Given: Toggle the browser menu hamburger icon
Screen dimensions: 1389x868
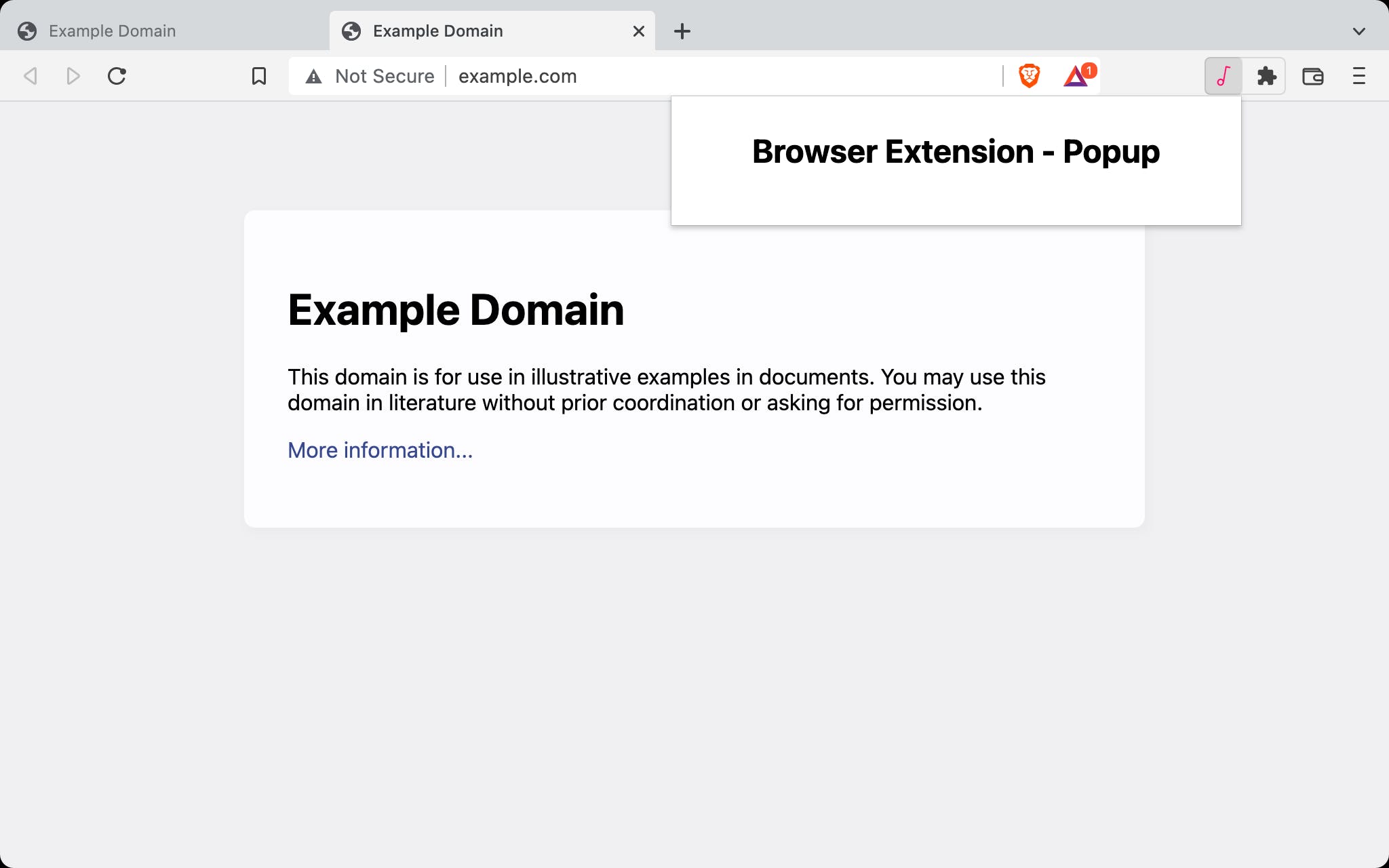Looking at the screenshot, I should (1359, 75).
